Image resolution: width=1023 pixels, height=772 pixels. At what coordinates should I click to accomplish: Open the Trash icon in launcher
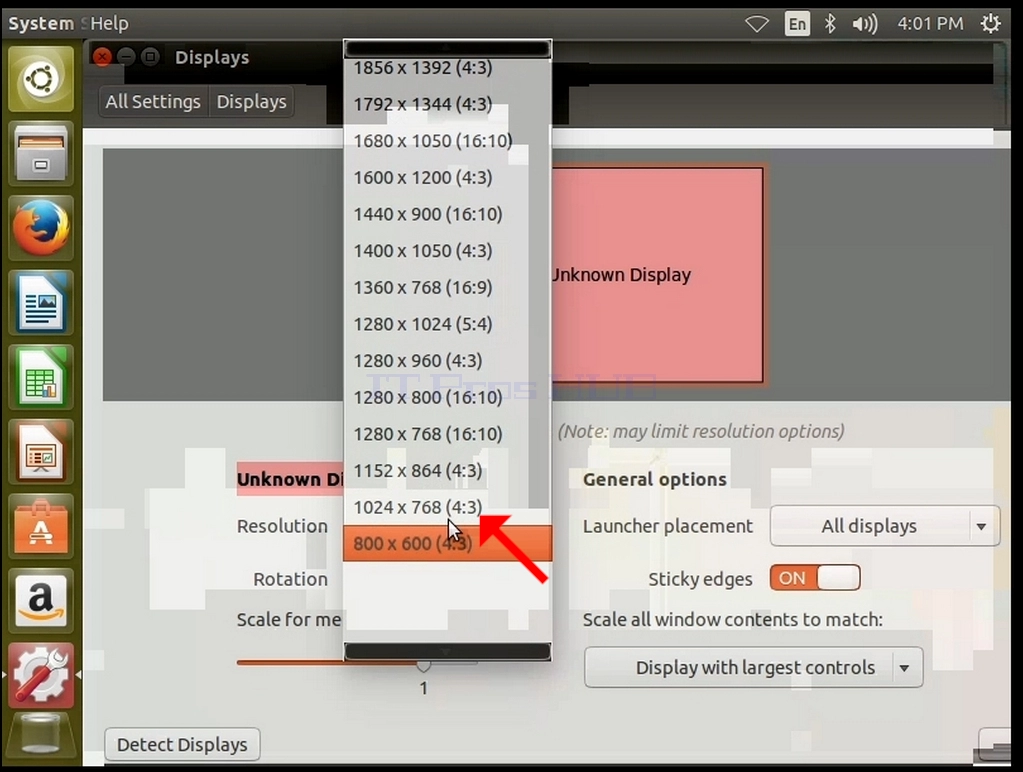(x=41, y=736)
